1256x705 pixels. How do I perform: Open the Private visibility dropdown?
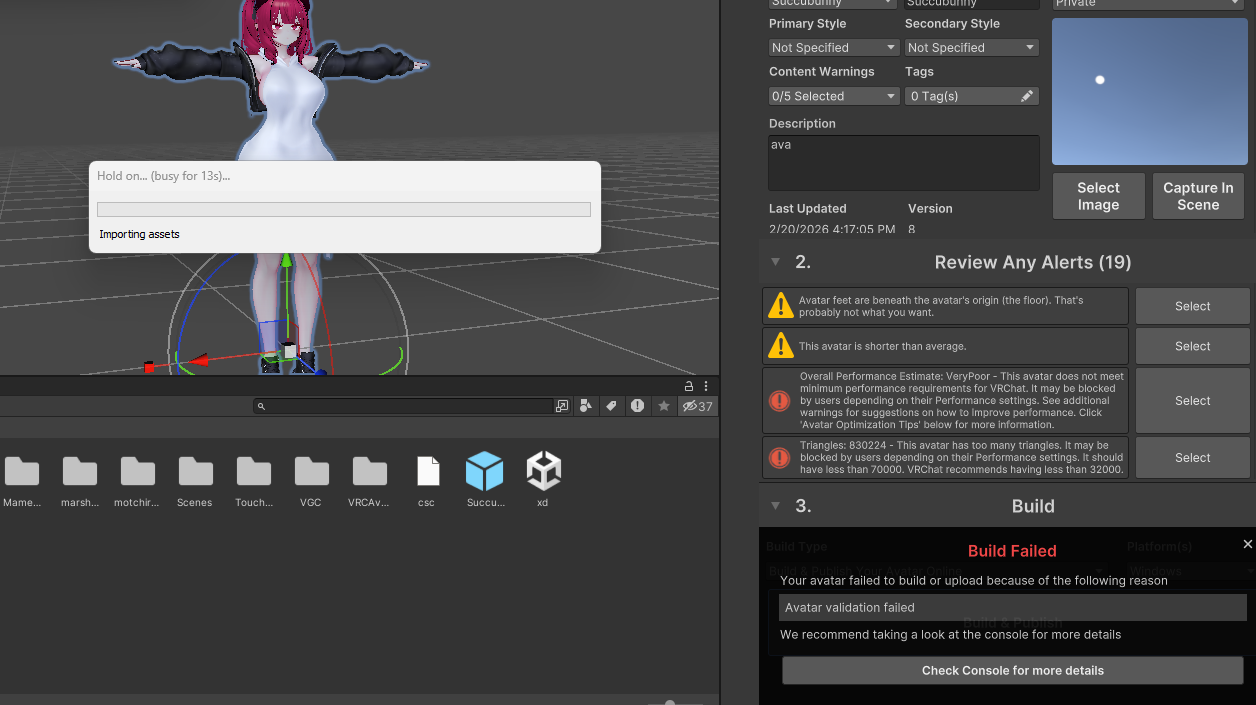pos(1149,4)
